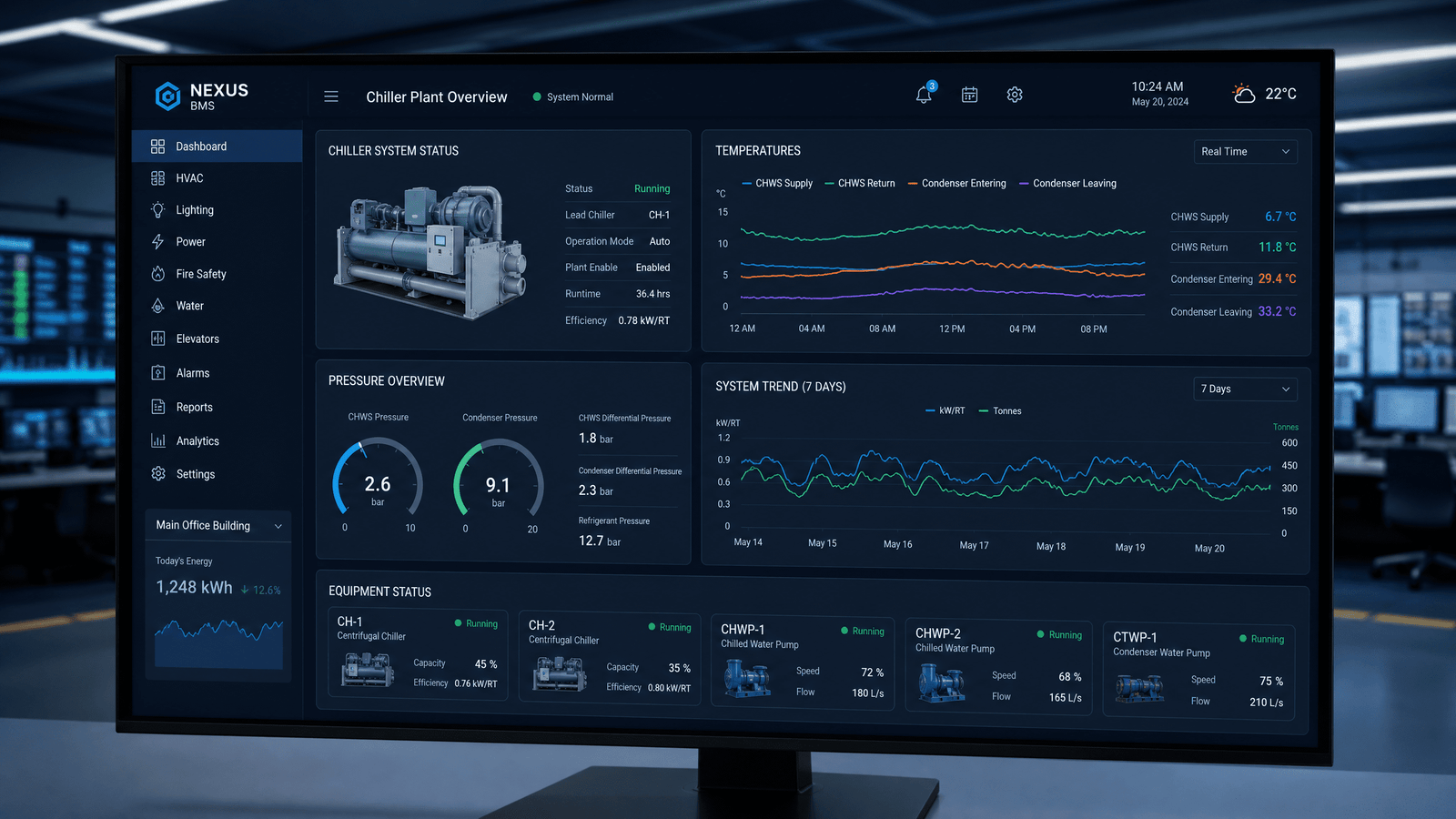Select the CTWP-1 Condenser Water Pump card
This screenshot has height=819, width=1456.
coord(1198,669)
